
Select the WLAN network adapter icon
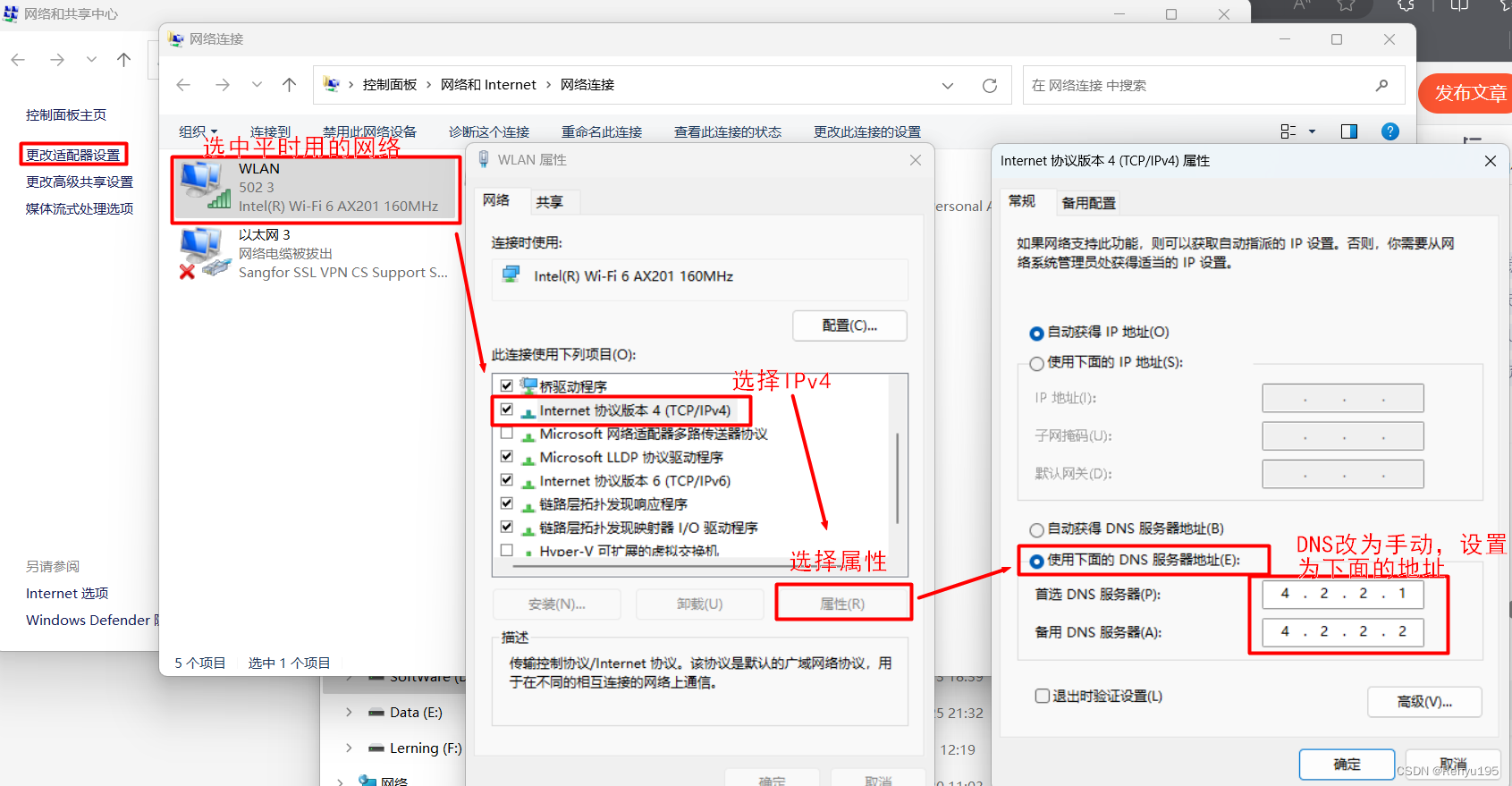(x=205, y=186)
